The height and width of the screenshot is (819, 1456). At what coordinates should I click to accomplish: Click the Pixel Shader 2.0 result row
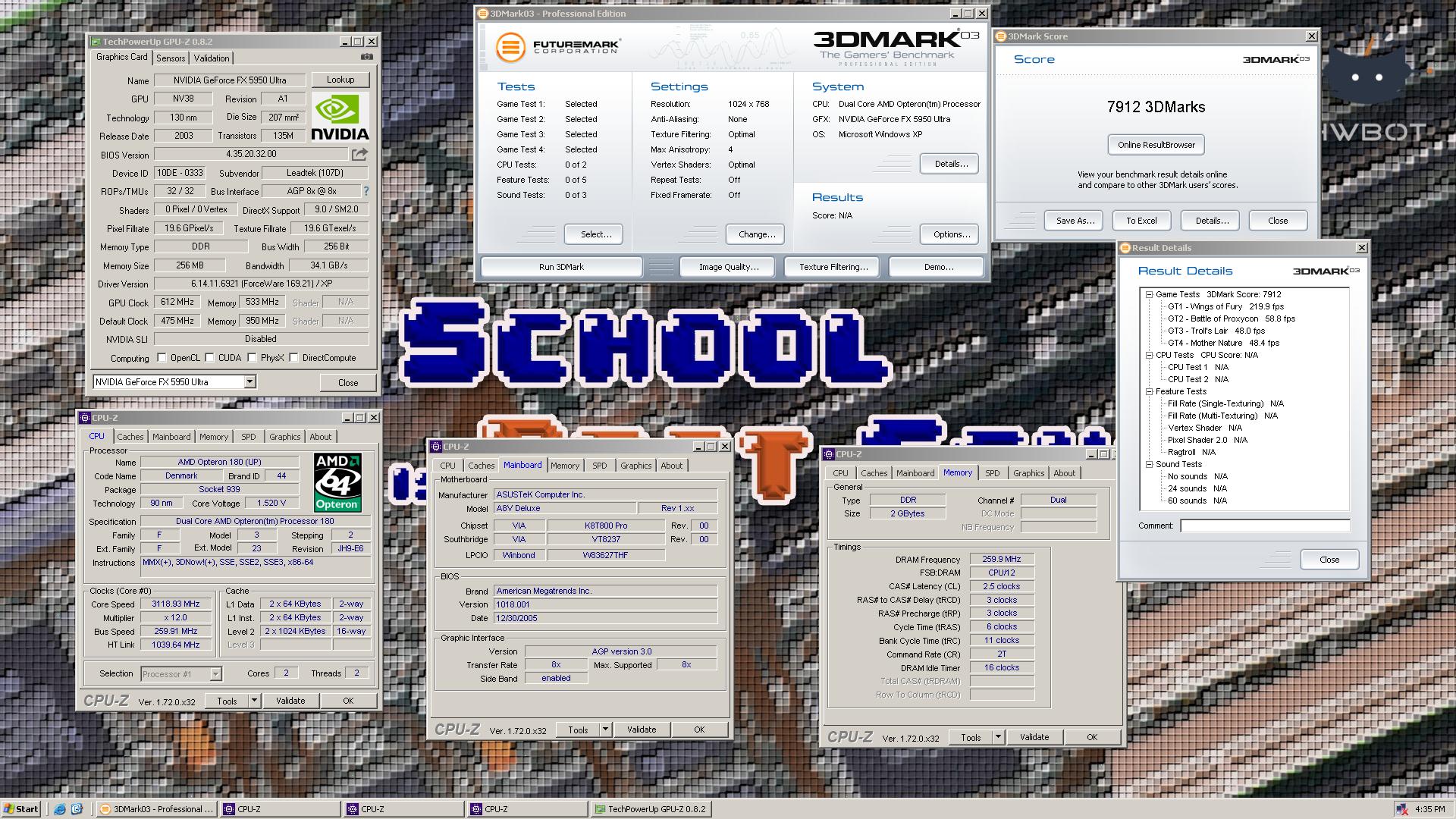1207,440
